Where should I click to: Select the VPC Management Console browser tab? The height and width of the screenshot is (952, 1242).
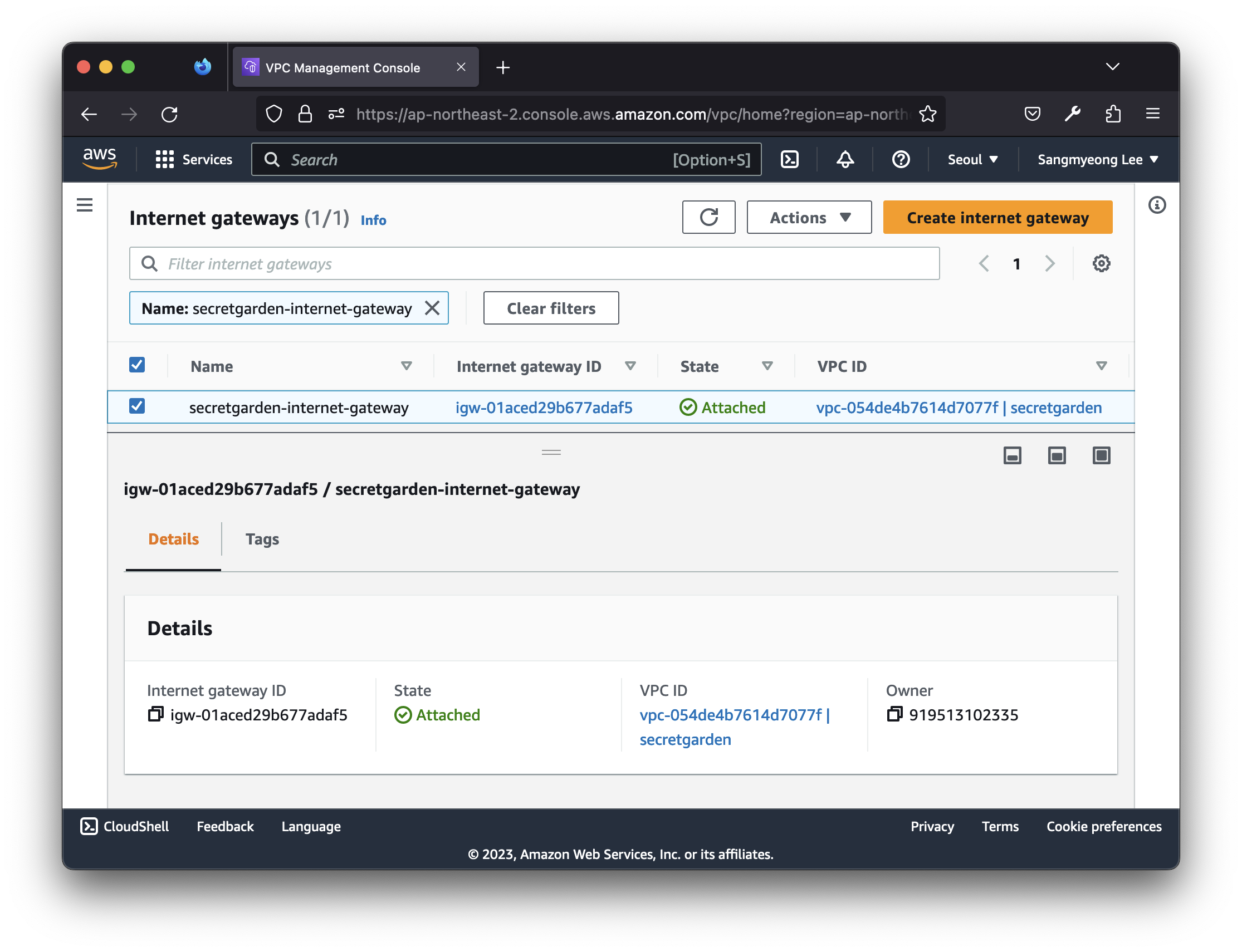(x=355, y=67)
